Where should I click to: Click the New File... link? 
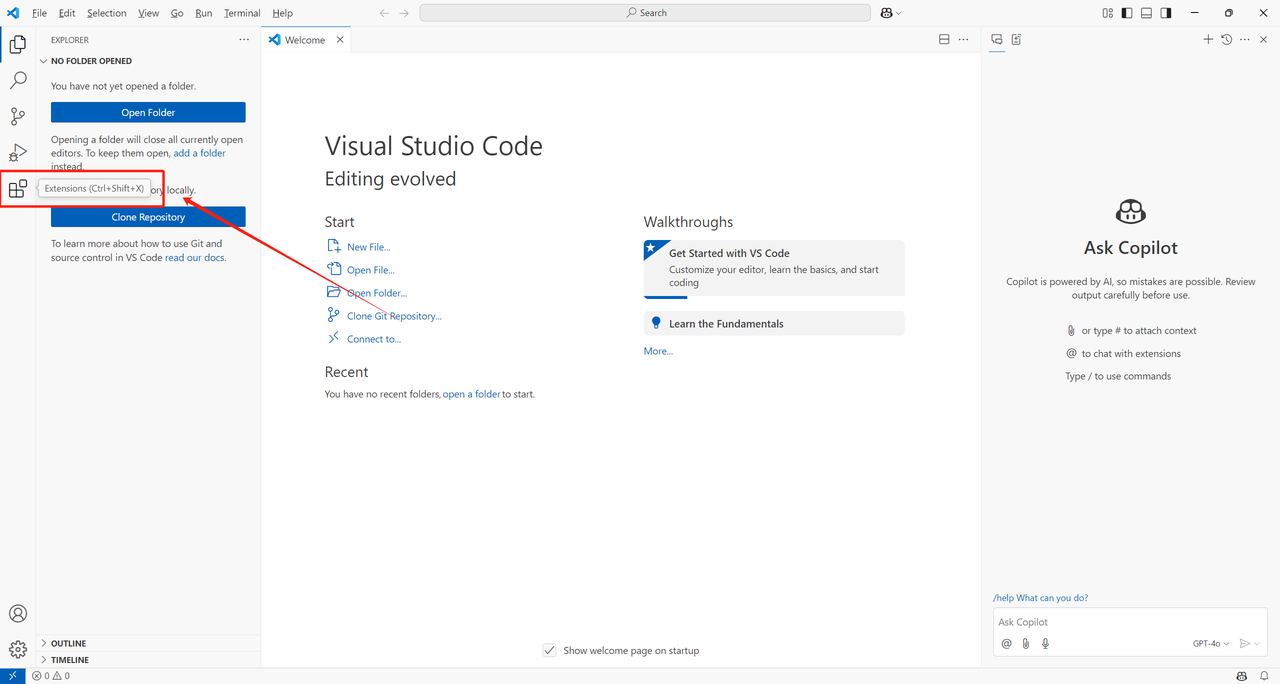point(368,247)
